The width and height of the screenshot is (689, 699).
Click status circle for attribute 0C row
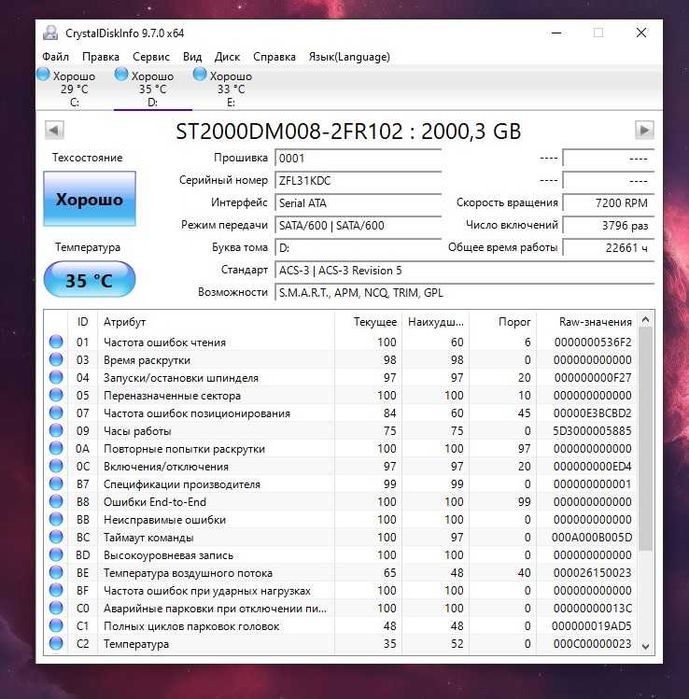[56, 466]
